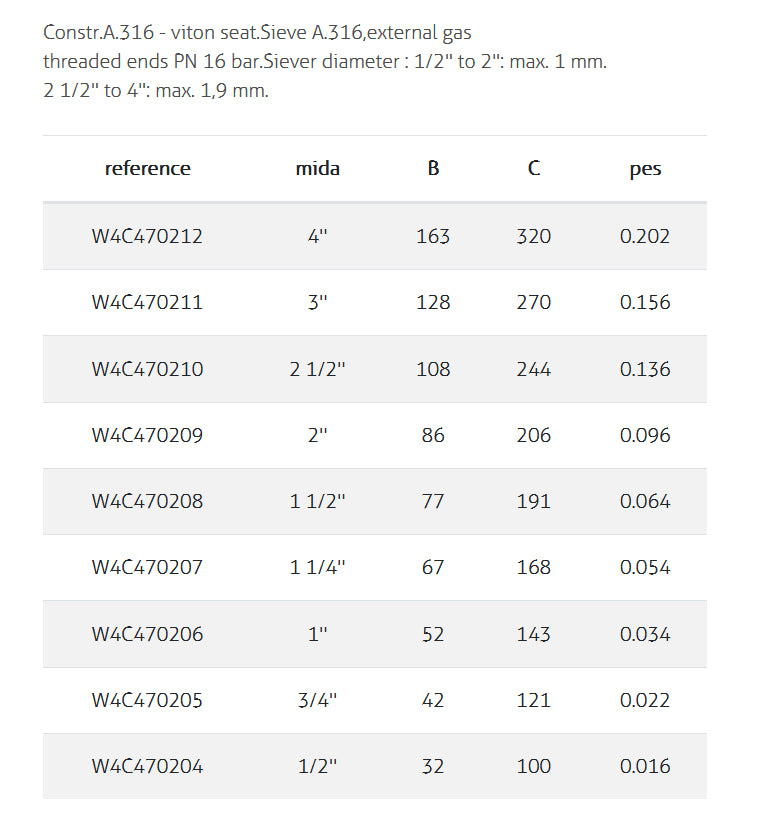Select reference W4C470206
The image size is (778, 837).
click(147, 634)
